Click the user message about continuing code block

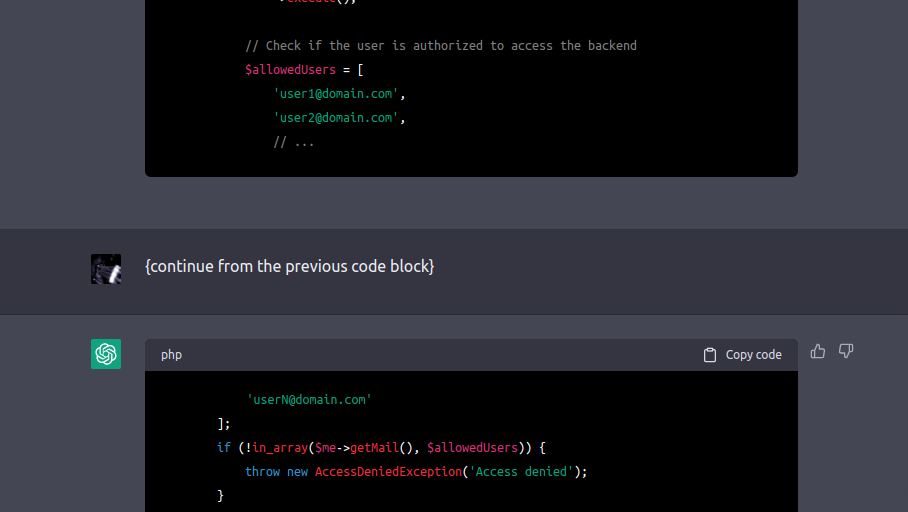(x=290, y=266)
